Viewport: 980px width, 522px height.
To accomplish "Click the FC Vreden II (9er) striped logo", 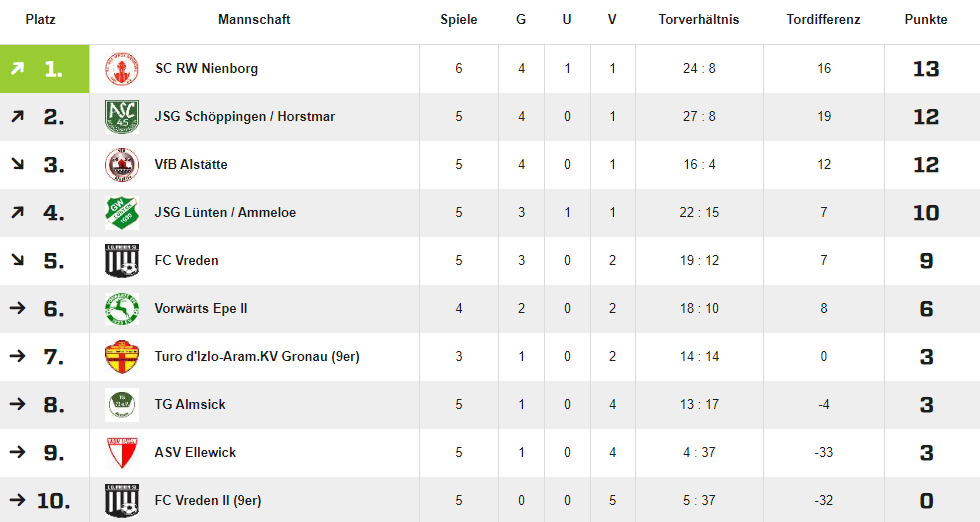I will [x=122, y=501].
